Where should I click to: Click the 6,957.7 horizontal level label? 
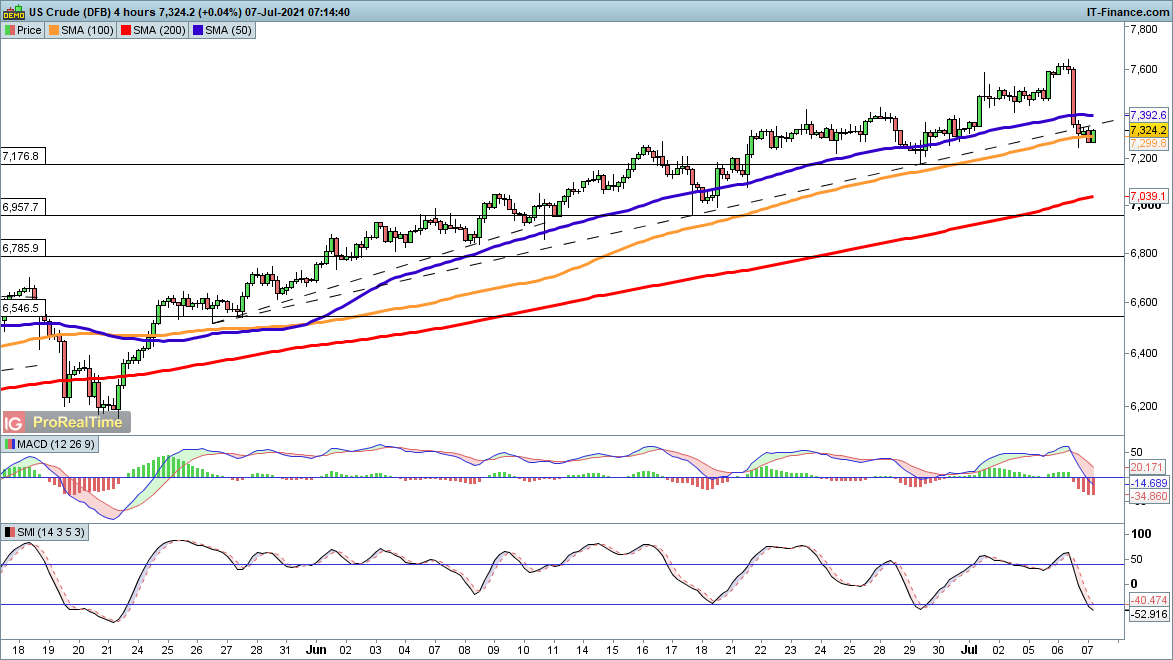pos(21,207)
